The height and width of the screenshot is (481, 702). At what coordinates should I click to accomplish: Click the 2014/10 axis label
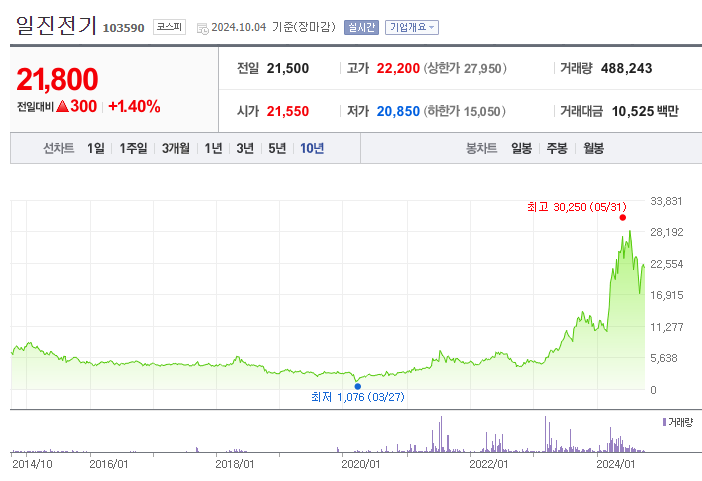click(32, 464)
